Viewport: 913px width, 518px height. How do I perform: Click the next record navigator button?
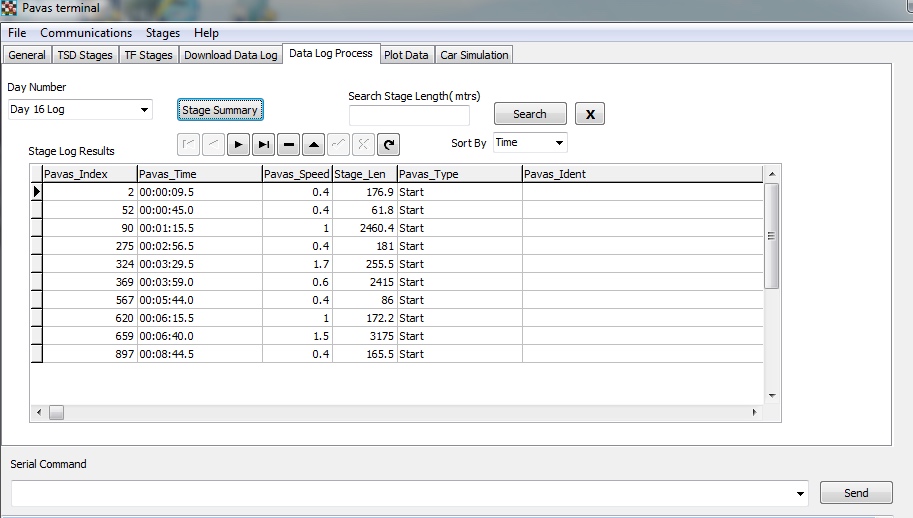(x=239, y=144)
